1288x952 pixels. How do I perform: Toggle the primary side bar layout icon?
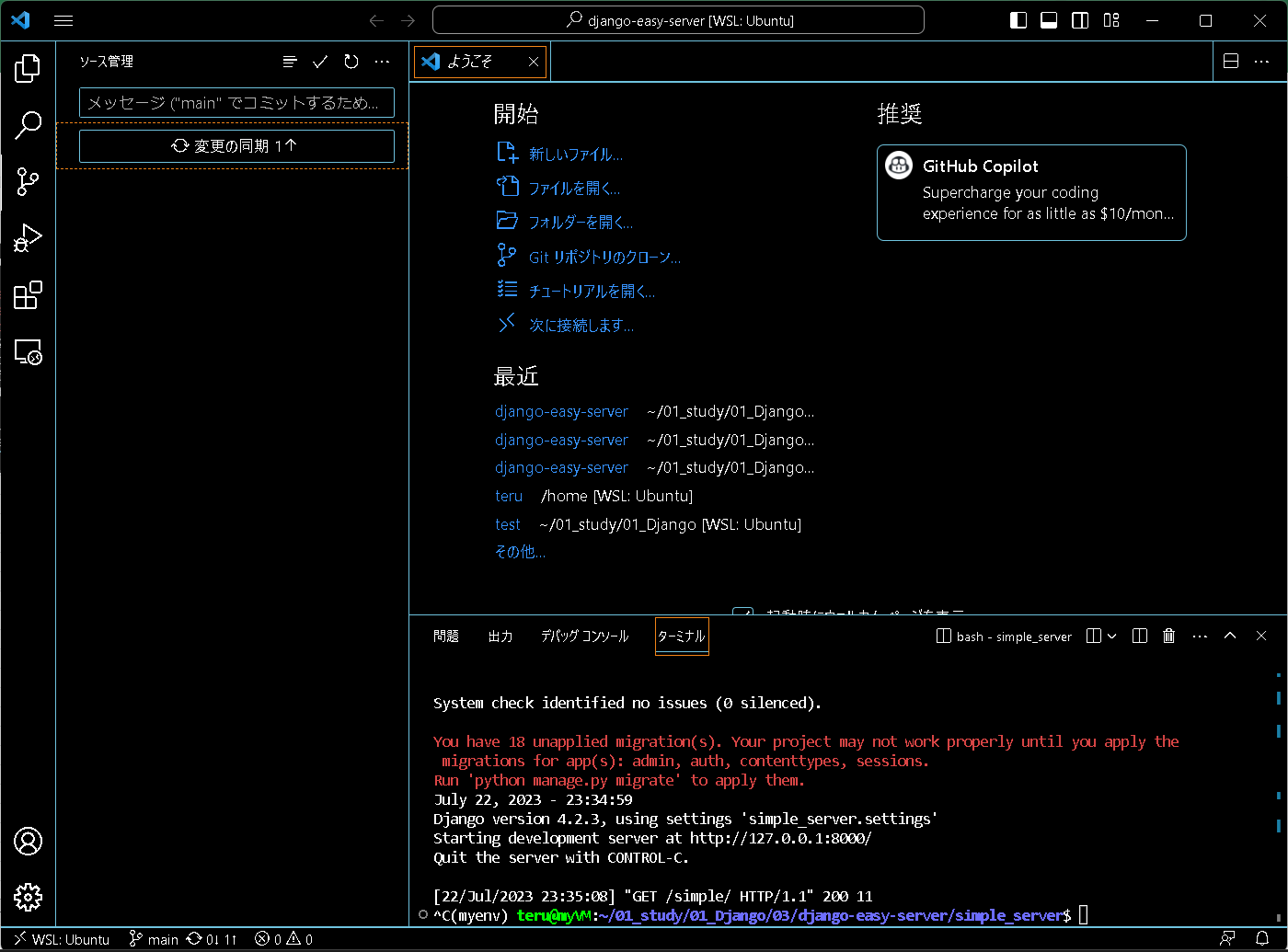tap(1018, 20)
